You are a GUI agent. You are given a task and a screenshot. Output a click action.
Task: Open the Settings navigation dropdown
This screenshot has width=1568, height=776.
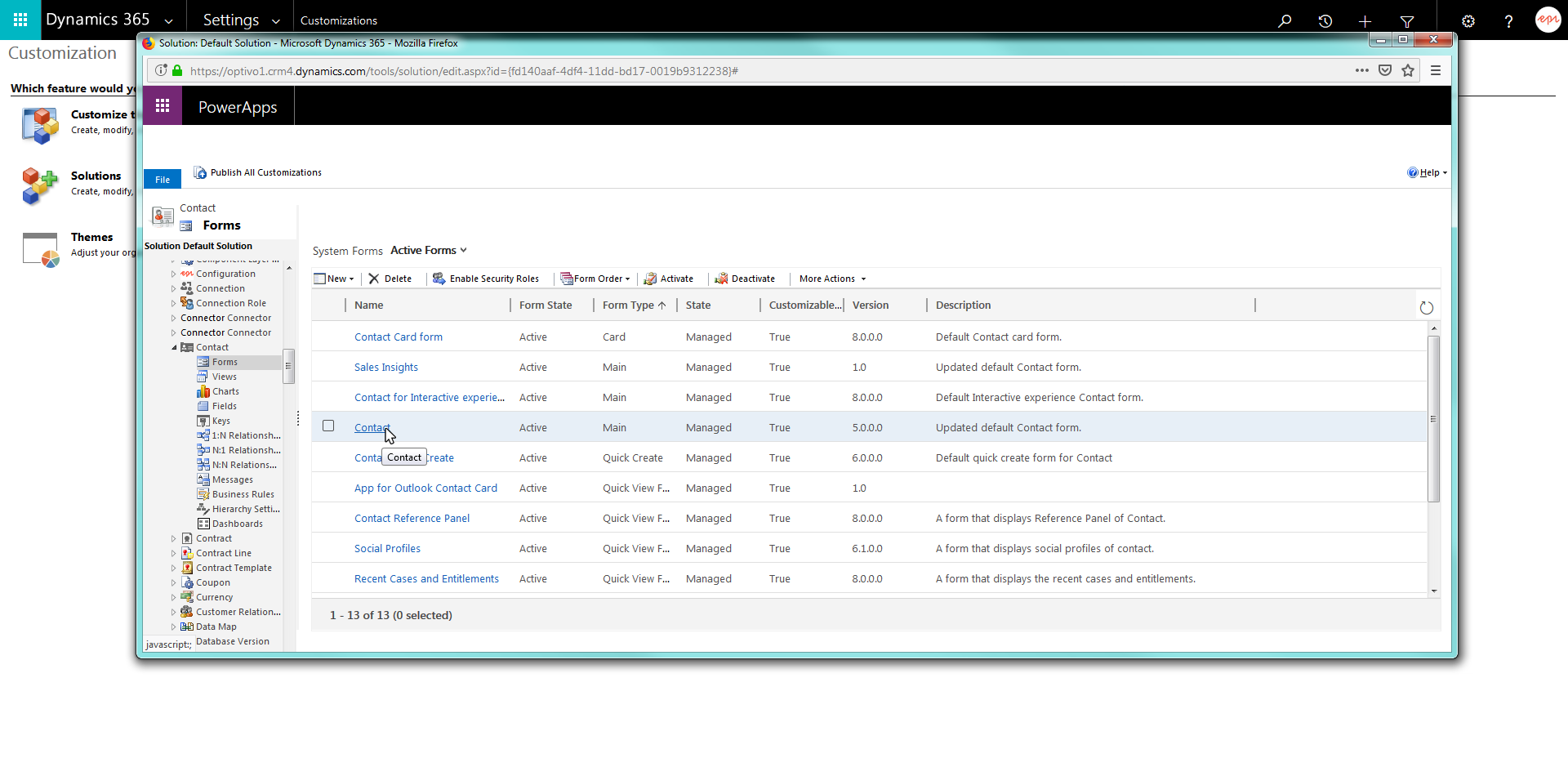click(x=276, y=21)
